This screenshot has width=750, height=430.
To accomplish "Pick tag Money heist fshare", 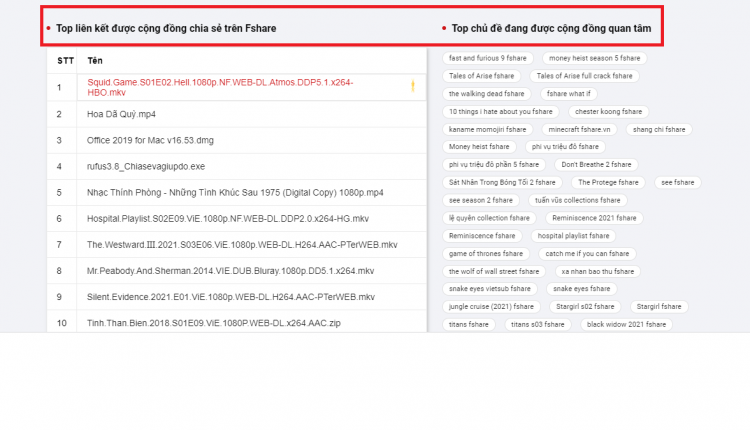I will coord(479,147).
